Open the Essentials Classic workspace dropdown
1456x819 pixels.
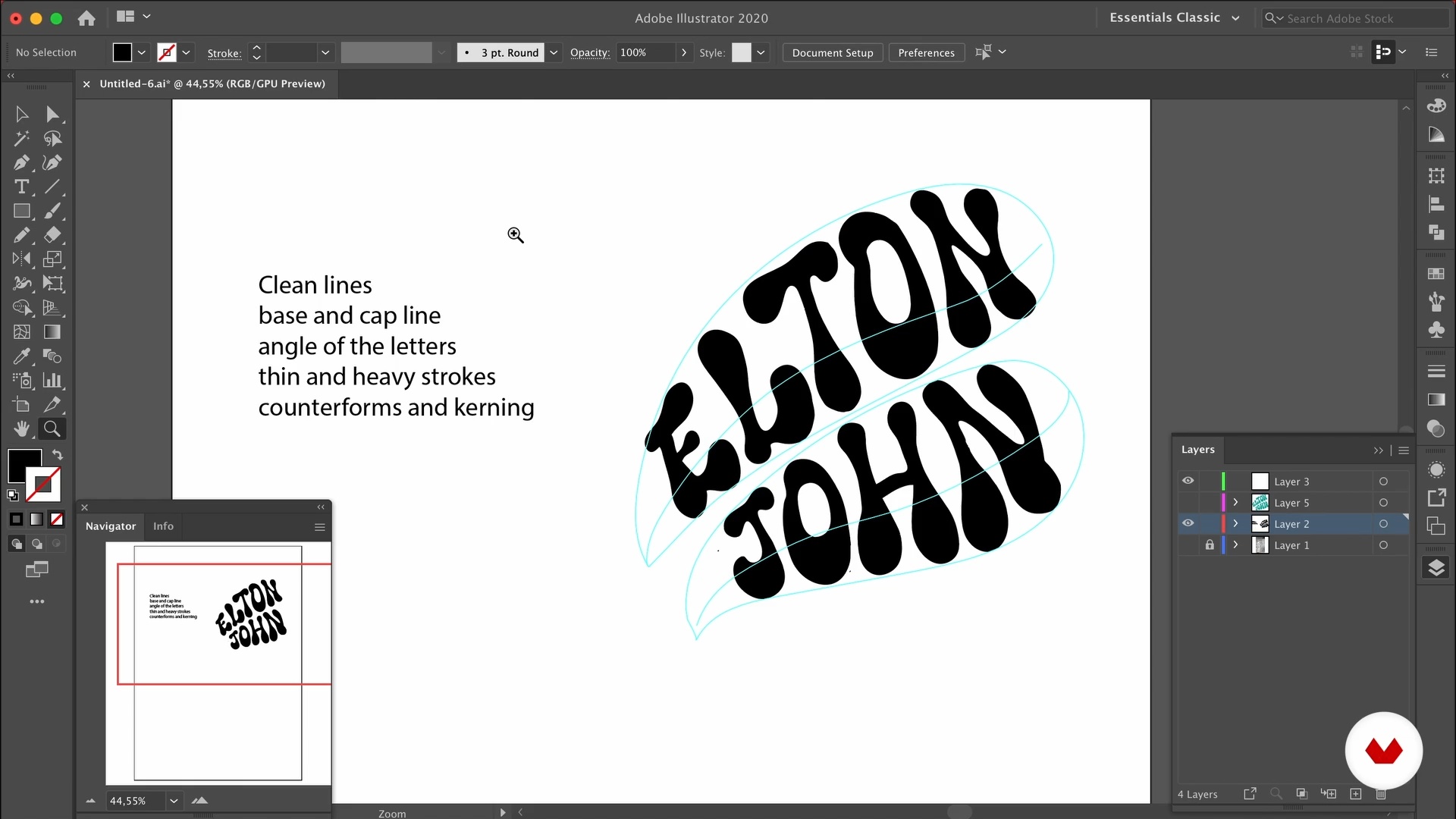(x=1174, y=17)
